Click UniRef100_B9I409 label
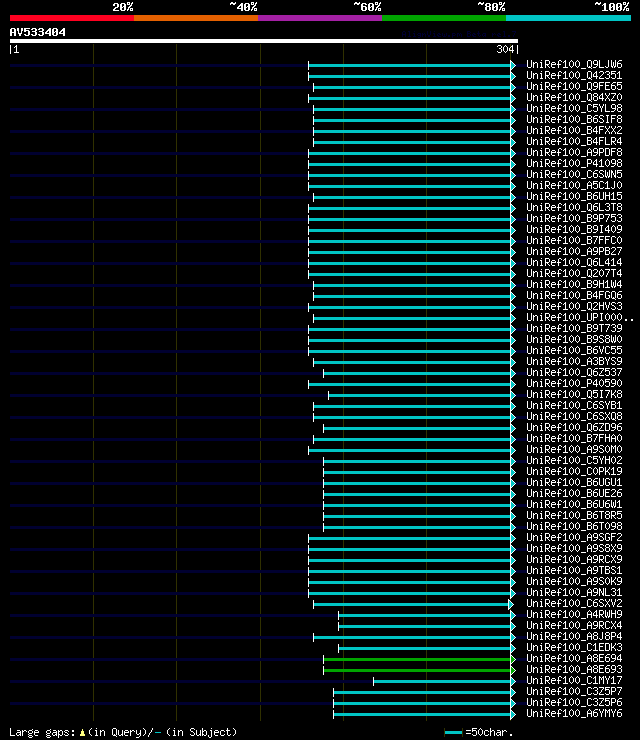Viewport: 640px width, 740px height. 574,229
